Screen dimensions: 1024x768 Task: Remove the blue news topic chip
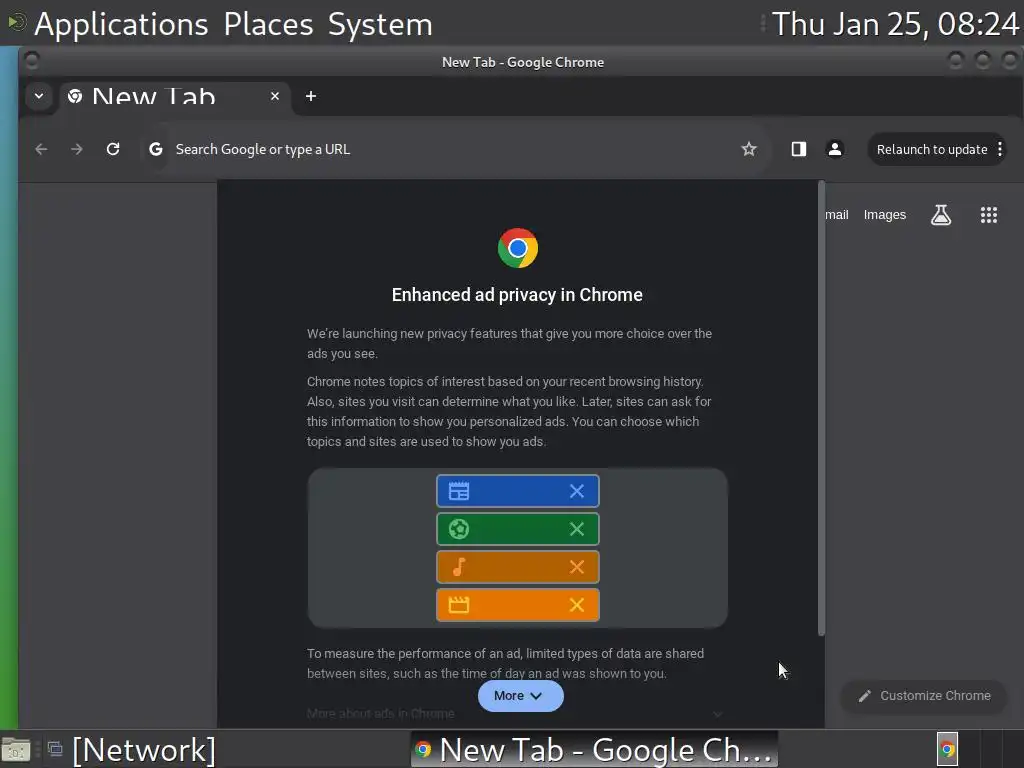tap(577, 491)
